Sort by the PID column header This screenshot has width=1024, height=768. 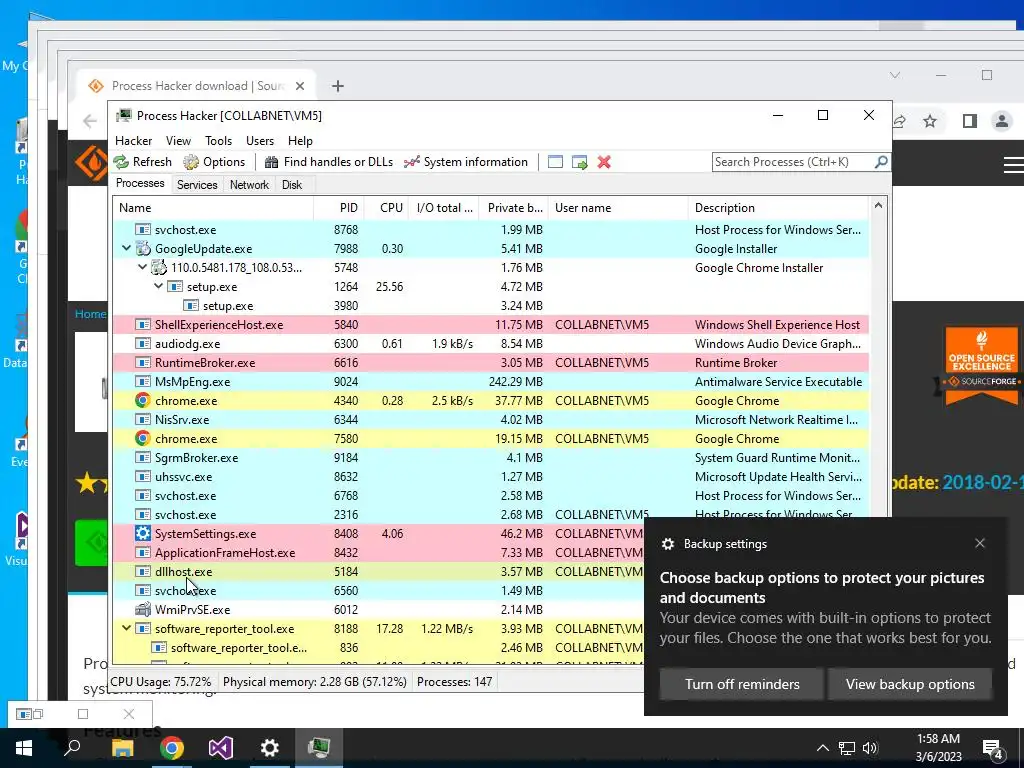[x=338, y=208]
